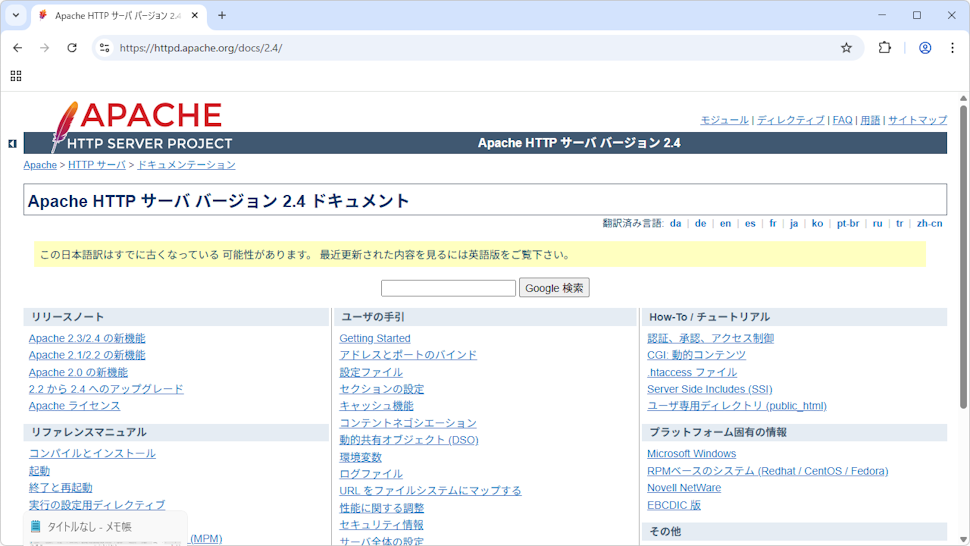970x546 pixels.
Task: Open the 起動 link
Action: tap(39, 471)
